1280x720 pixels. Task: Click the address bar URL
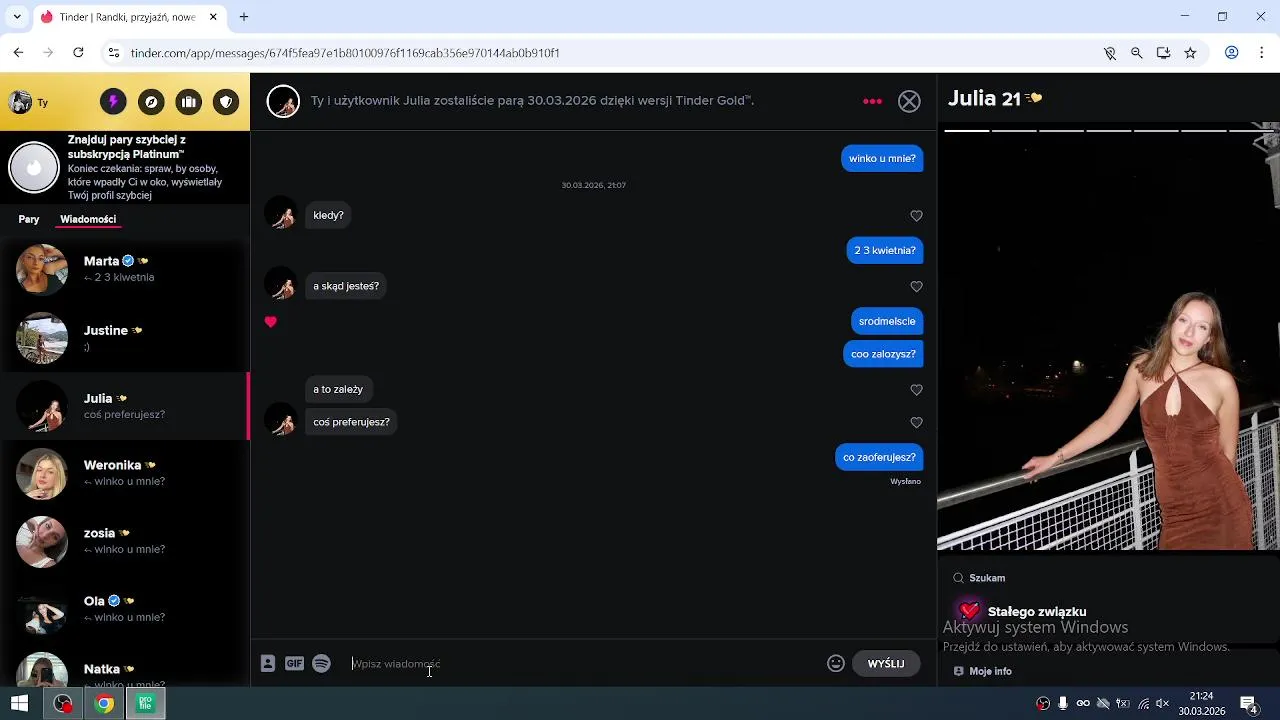(x=345, y=53)
